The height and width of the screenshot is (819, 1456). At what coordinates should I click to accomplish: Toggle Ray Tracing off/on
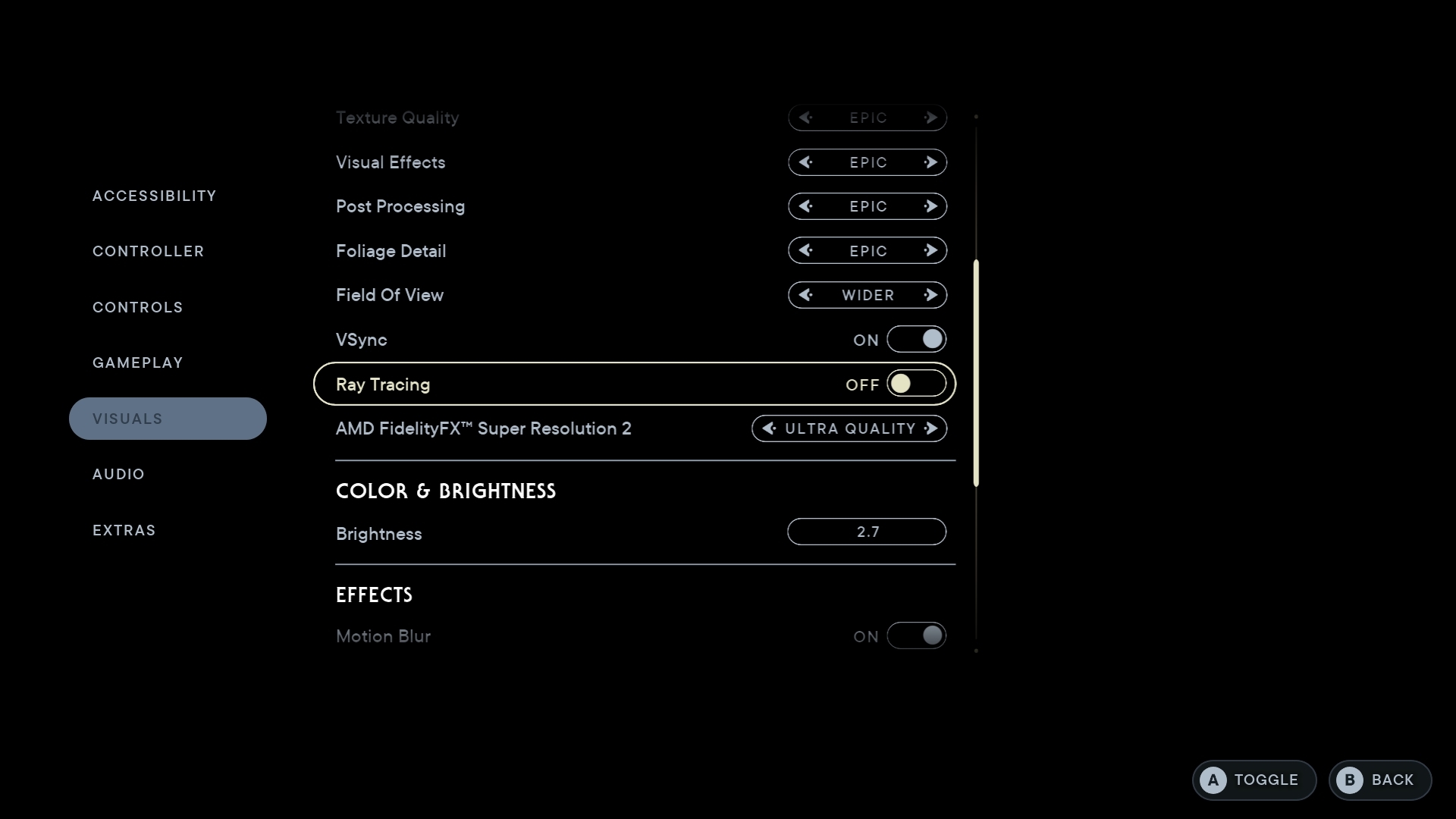(915, 384)
